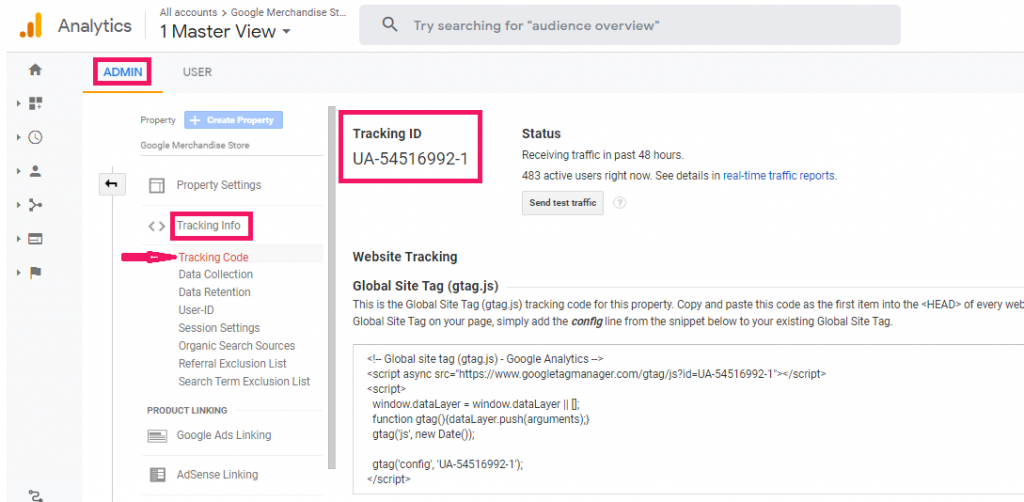Open Tracking Code menu item
The height and width of the screenshot is (502, 1024).
[214, 257]
